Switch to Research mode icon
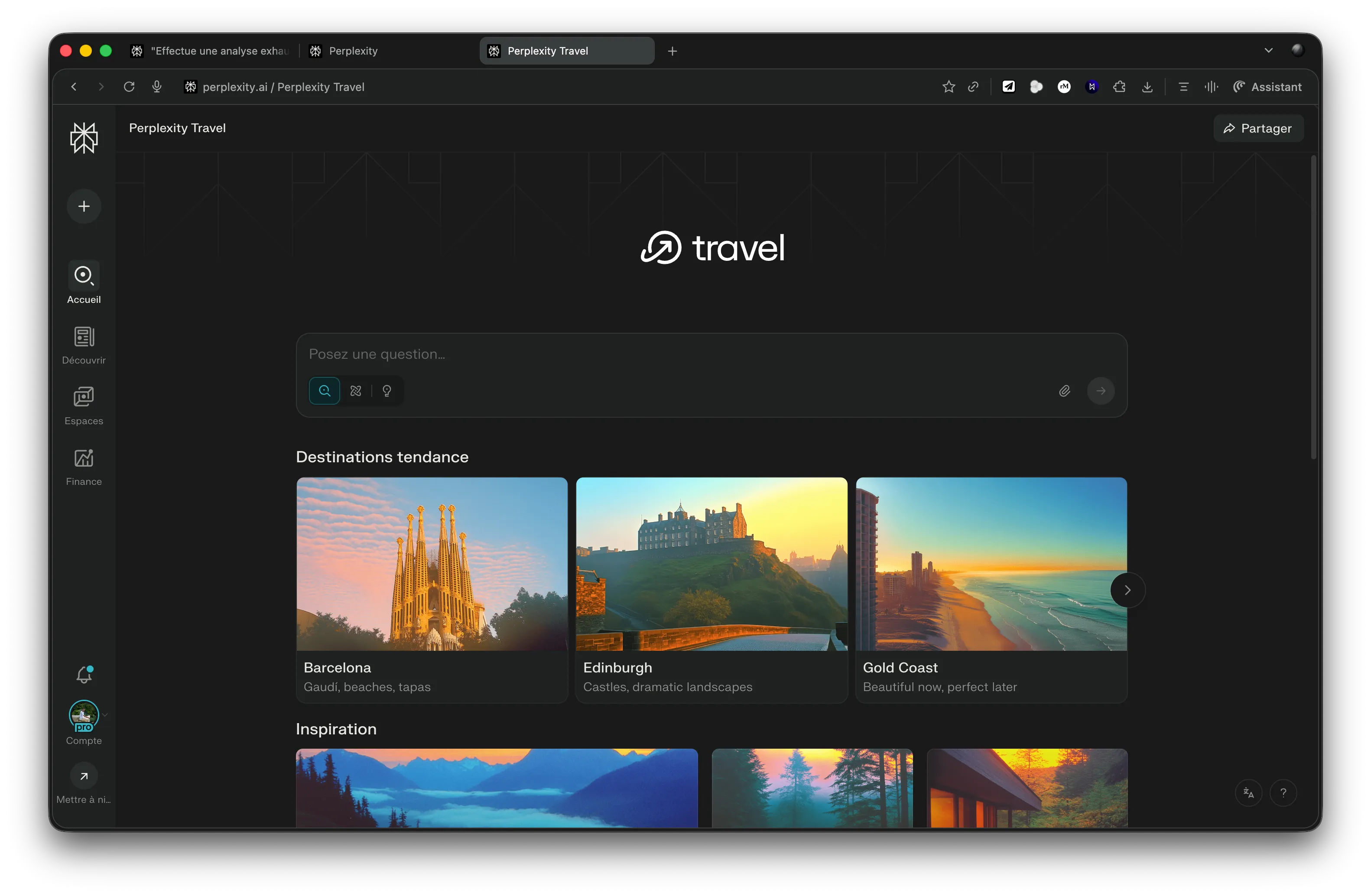 (x=356, y=391)
